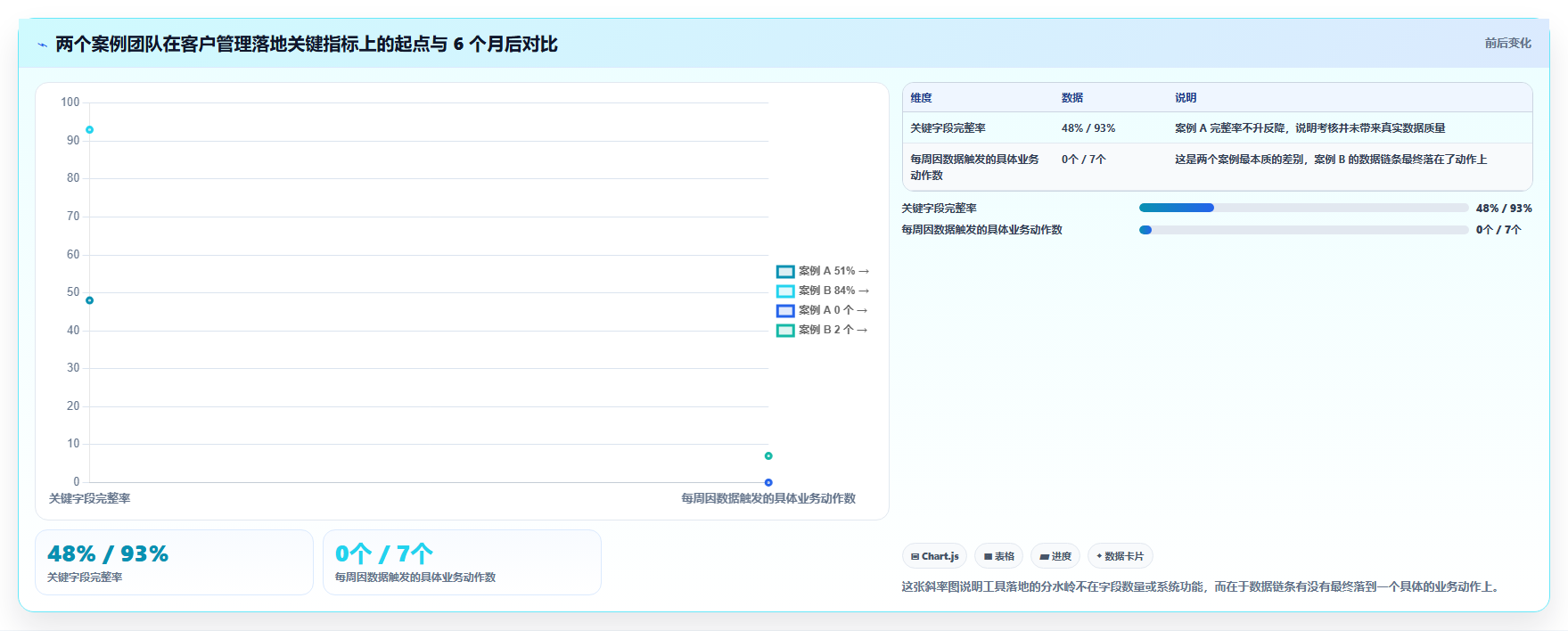
Task: Select the 表格 chip
Action: coord(998,556)
